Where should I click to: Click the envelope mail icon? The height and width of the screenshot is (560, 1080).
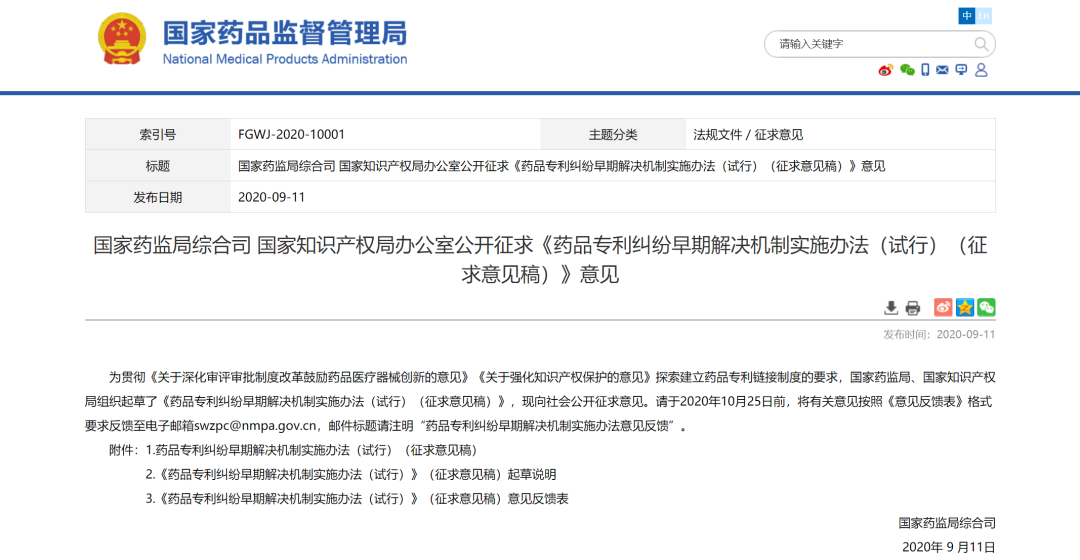click(x=942, y=70)
